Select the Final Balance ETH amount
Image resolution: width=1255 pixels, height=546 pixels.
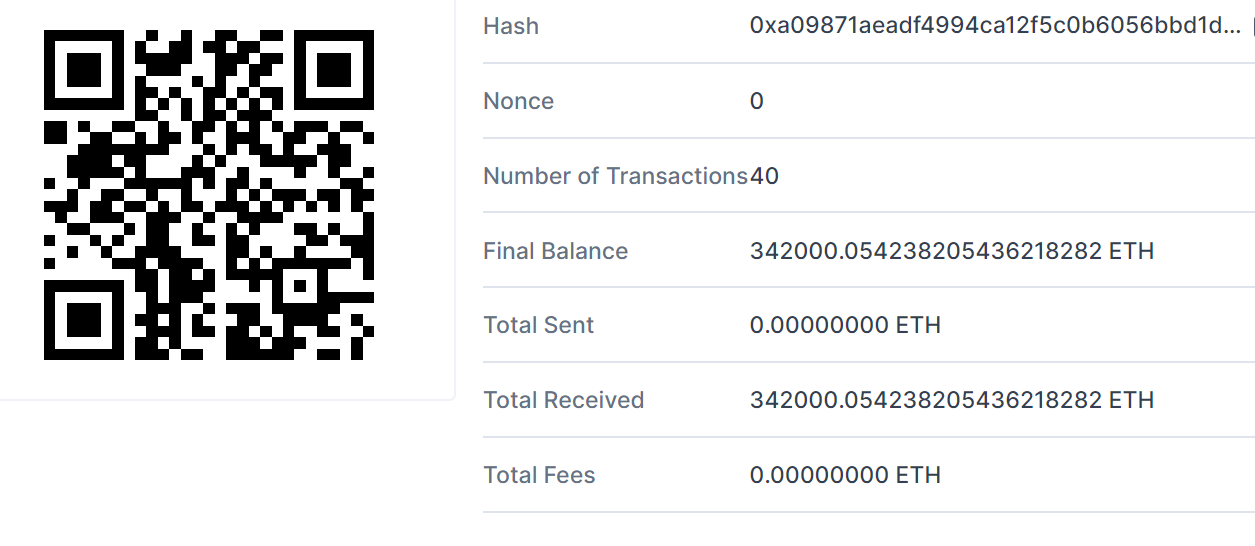click(x=925, y=251)
